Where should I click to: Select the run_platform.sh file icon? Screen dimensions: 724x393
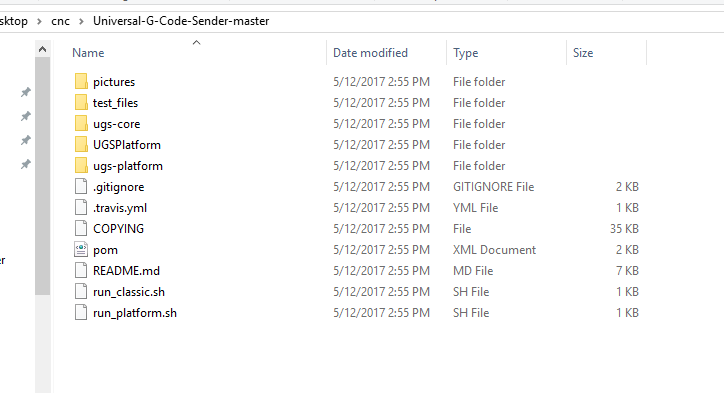(x=81, y=313)
